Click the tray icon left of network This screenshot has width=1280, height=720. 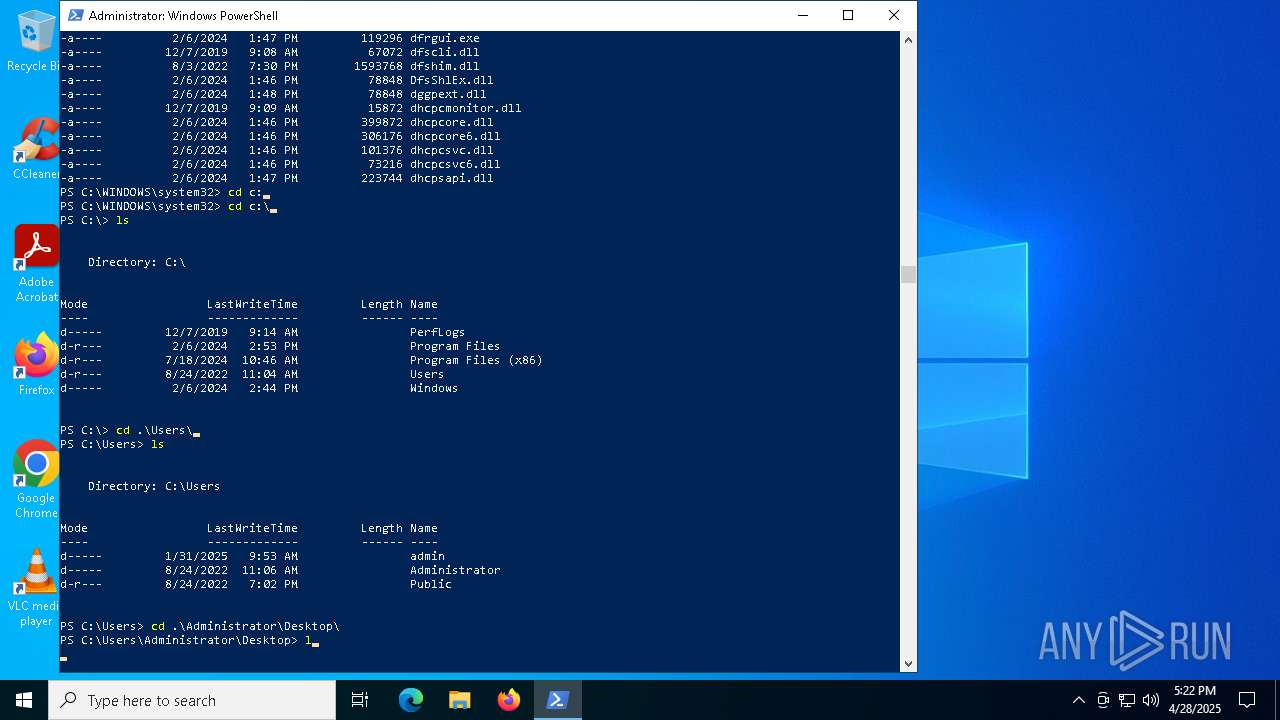click(x=1103, y=700)
